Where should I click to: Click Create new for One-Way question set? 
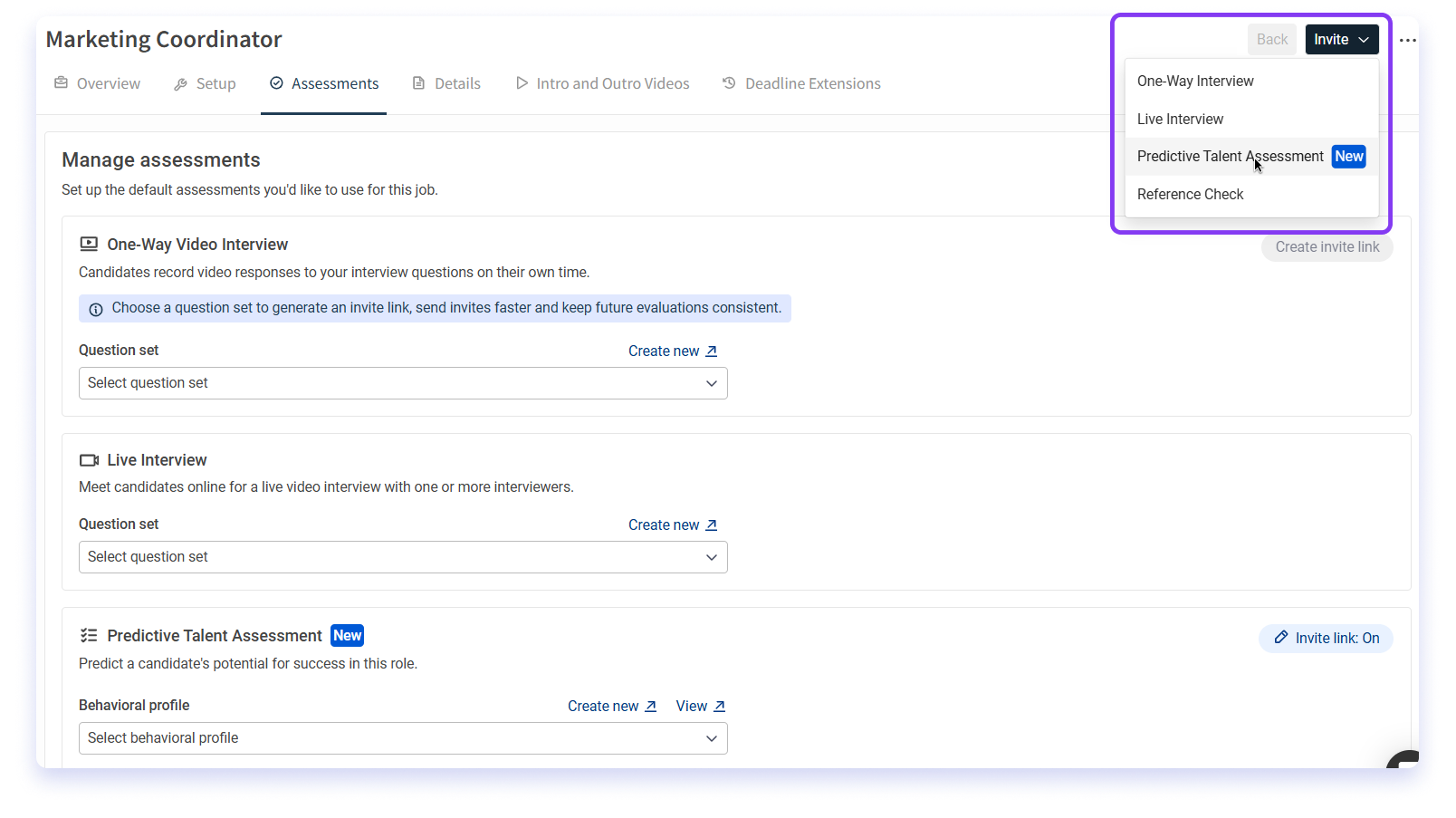point(673,351)
